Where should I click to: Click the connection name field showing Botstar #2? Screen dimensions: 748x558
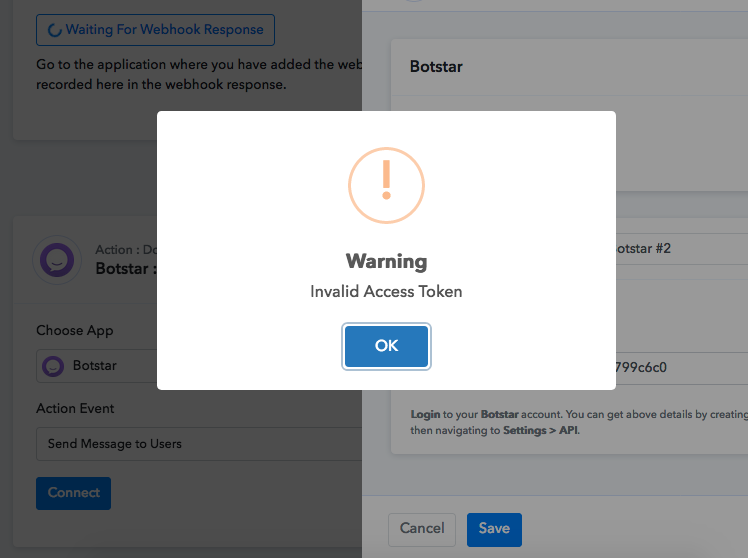[x=682, y=248]
